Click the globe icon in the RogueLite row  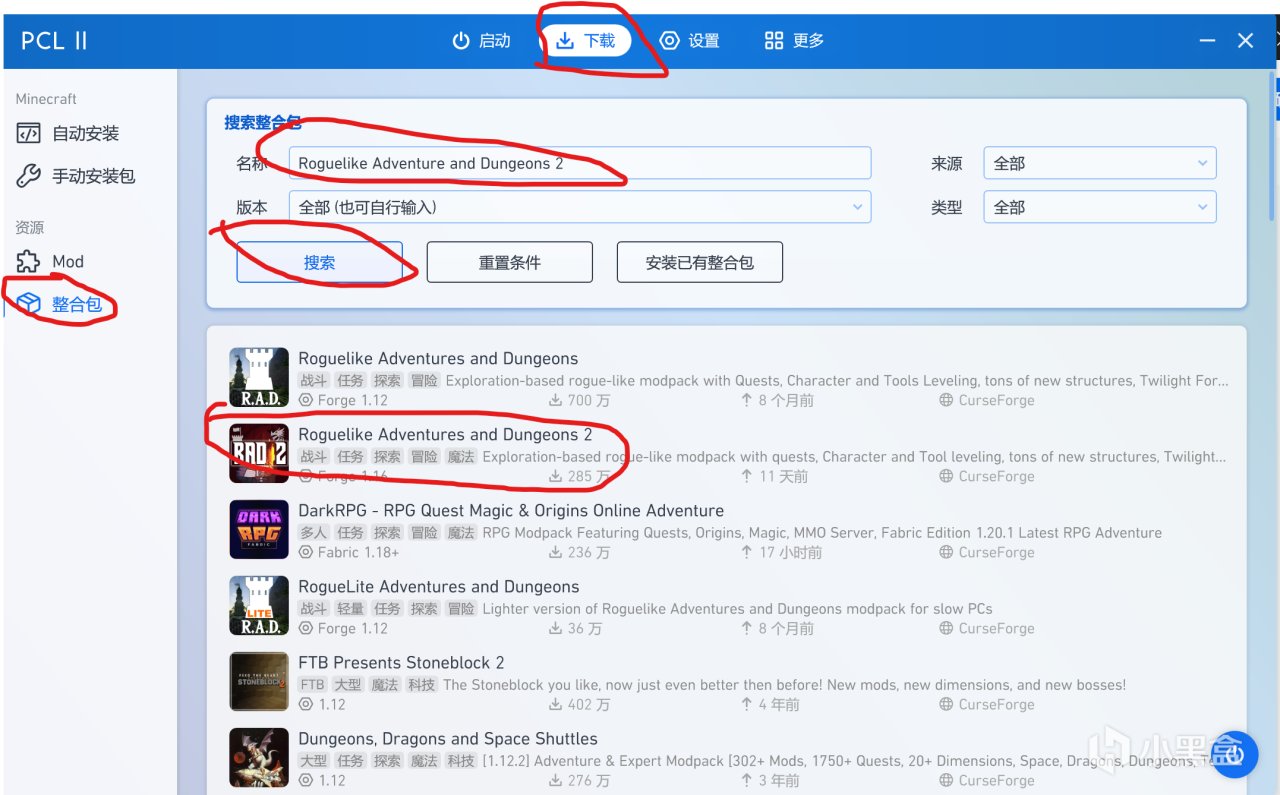pos(946,628)
